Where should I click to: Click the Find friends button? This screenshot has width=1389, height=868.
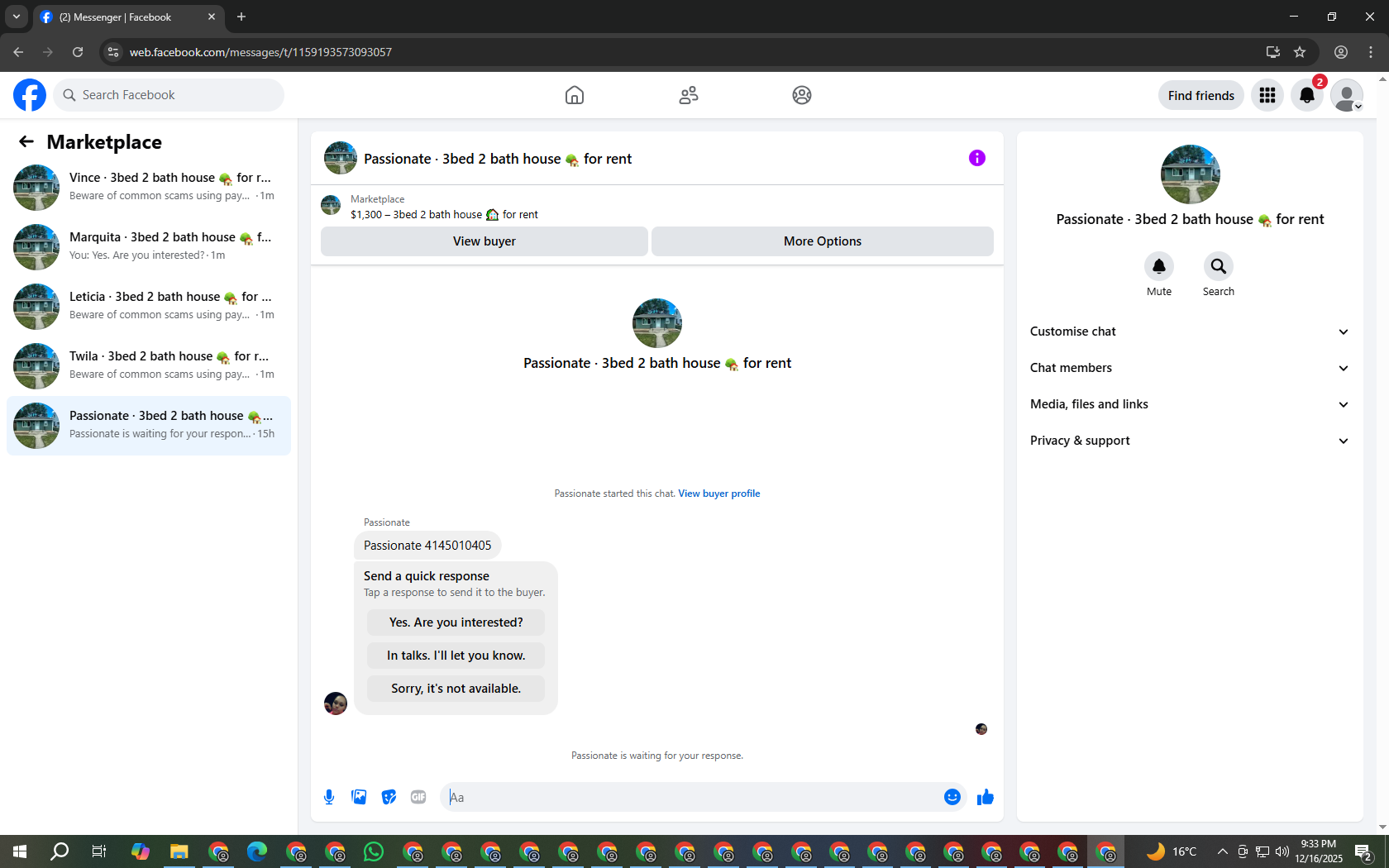1201,95
